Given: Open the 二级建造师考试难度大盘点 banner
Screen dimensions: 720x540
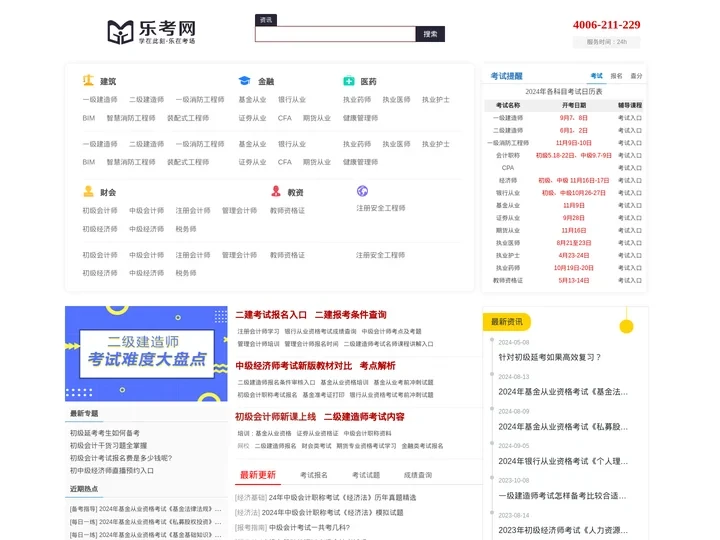Looking at the screenshot, I should [146, 354].
